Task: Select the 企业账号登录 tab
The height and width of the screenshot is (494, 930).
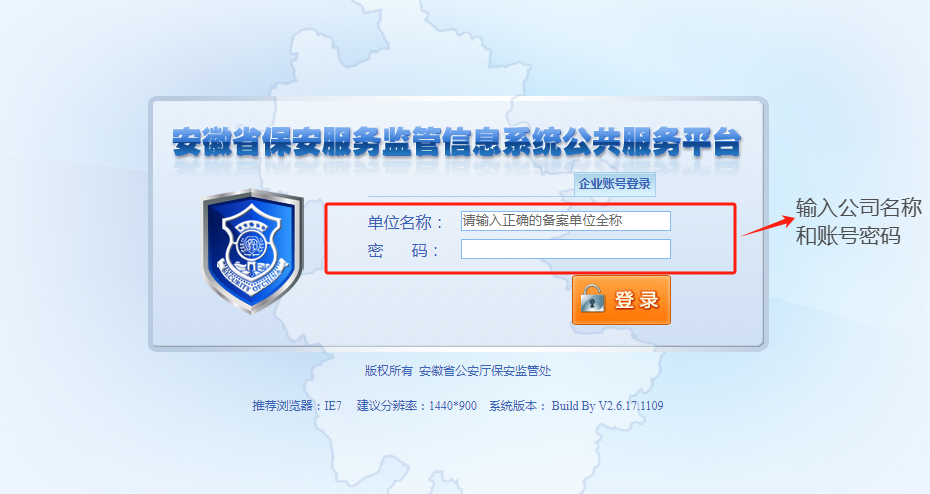Action: (x=614, y=184)
